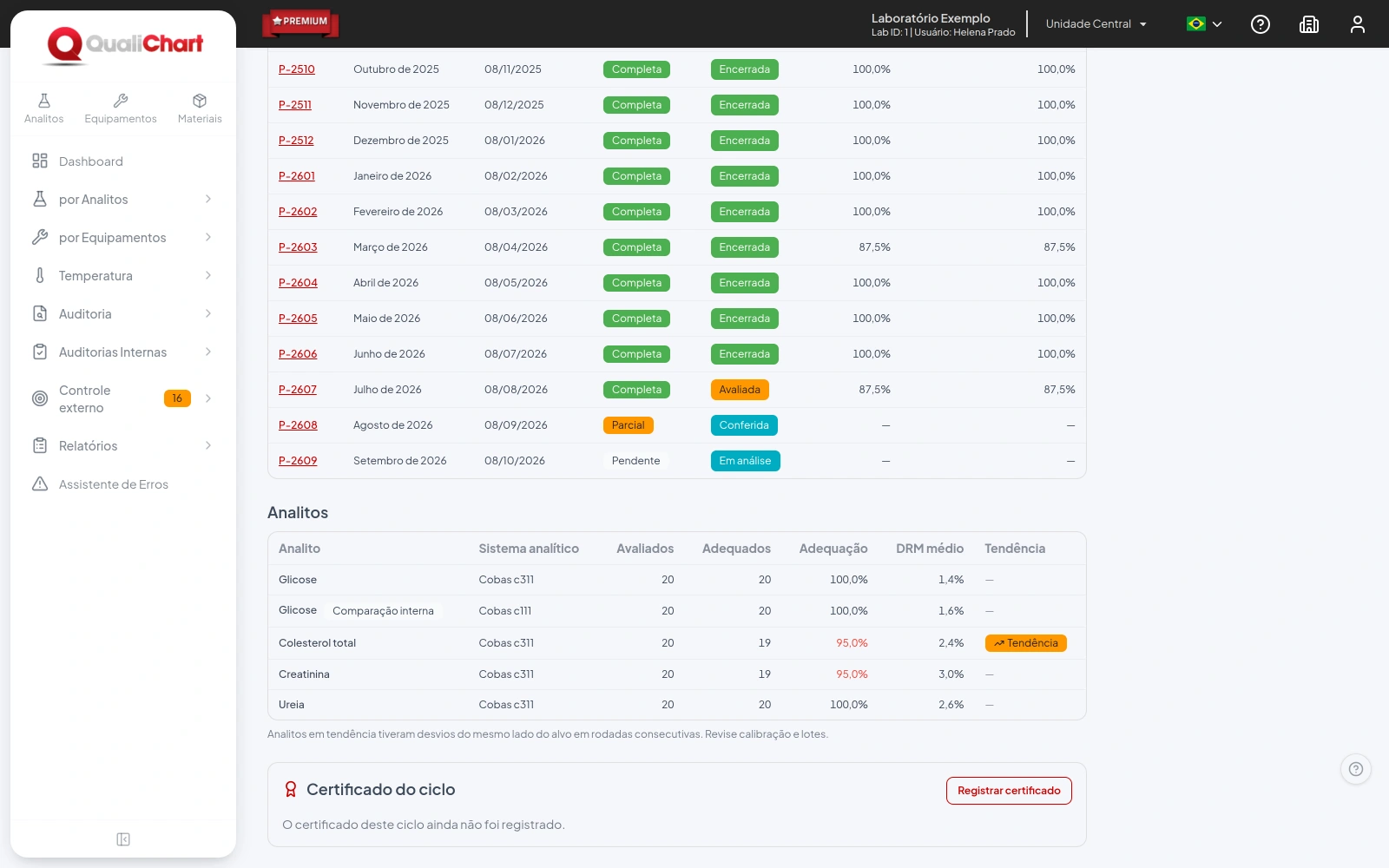Click the Tendência badge for Colesterol total
The width and height of the screenshot is (1389, 868).
[1026, 643]
